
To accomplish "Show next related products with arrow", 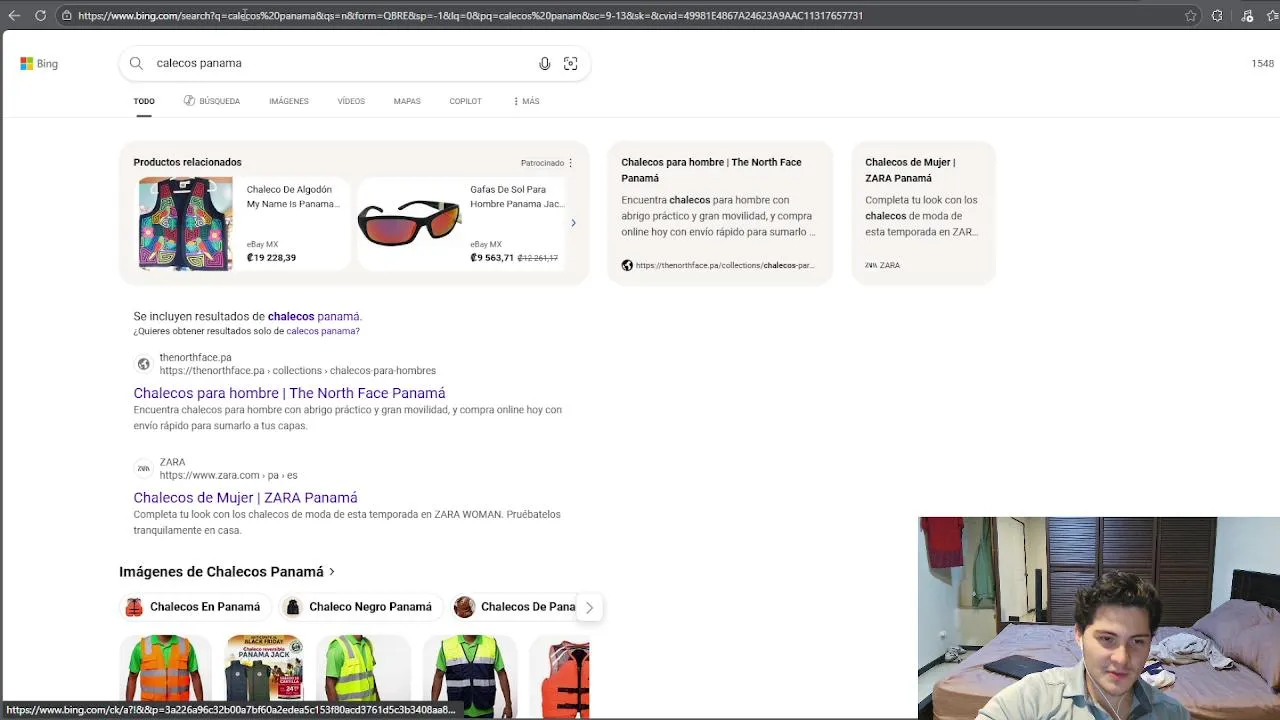I will [573, 223].
